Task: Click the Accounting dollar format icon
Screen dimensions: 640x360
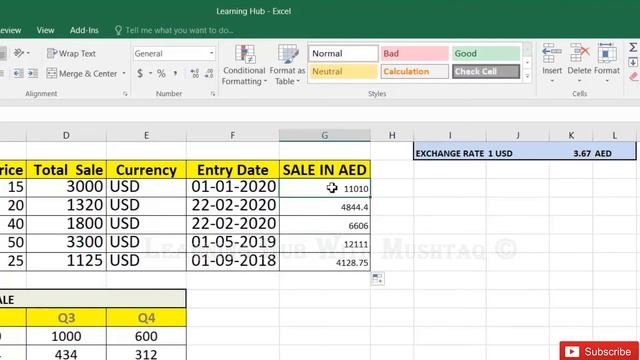Action: [x=140, y=73]
